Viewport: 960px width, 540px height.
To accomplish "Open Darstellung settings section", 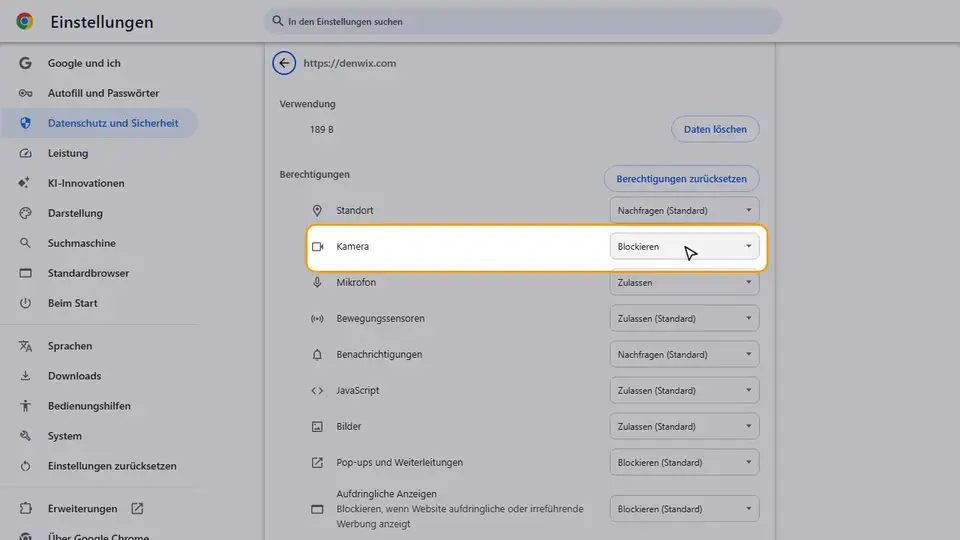I will pos(75,213).
